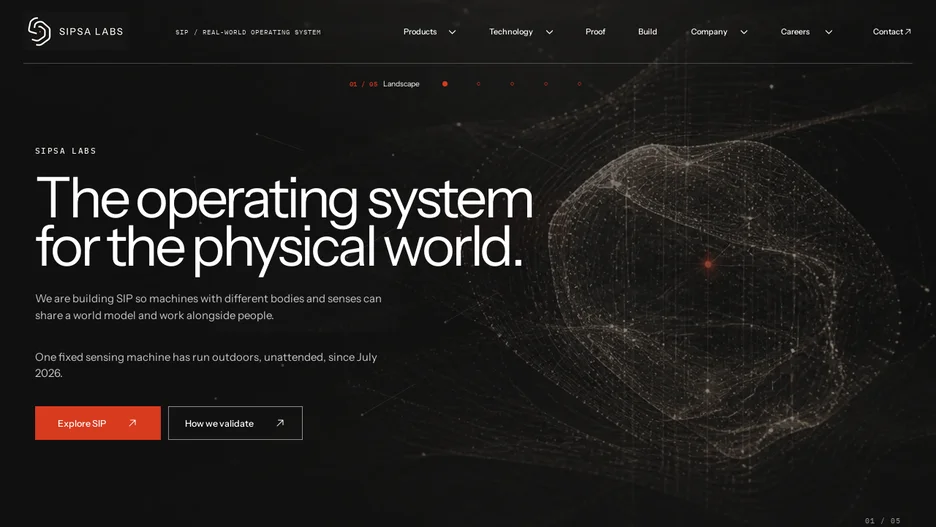936x527 pixels.
Task: Click the SIPSA LABS wordmark in header
Action: point(91,32)
